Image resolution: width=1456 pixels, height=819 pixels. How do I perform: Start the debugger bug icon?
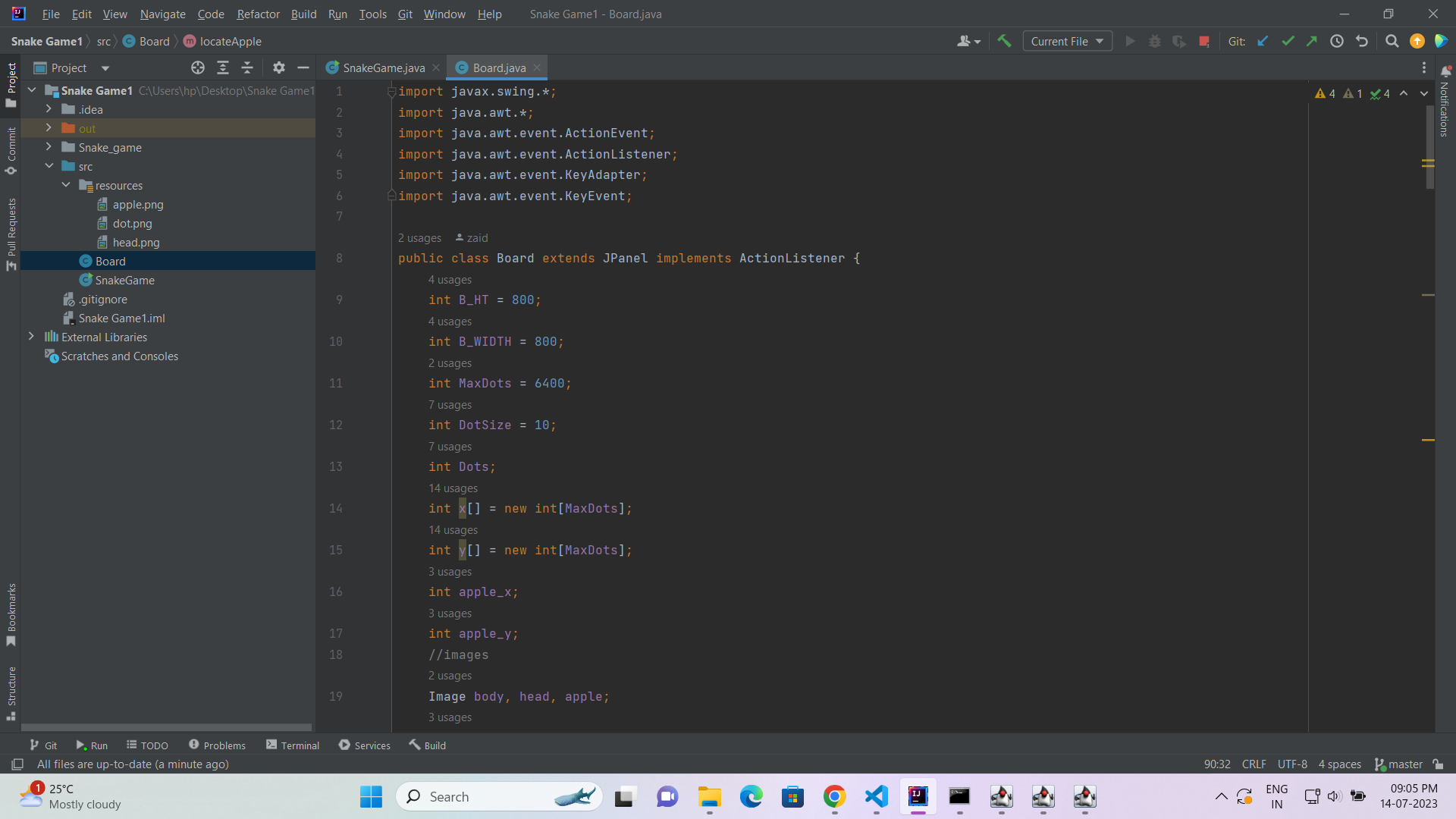(x=1155, y=41)
